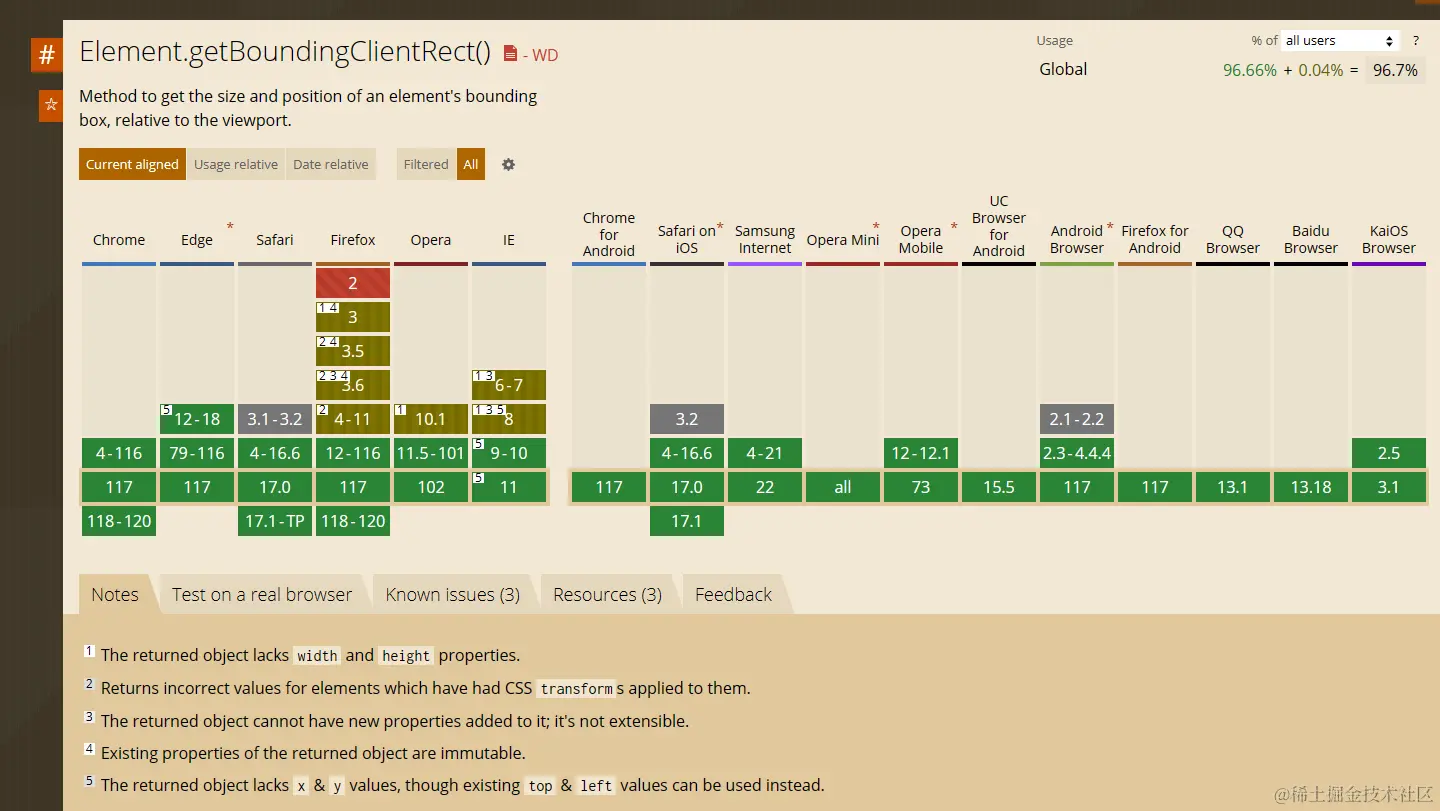Click the UC Browser for Android header

pos(999,226)
